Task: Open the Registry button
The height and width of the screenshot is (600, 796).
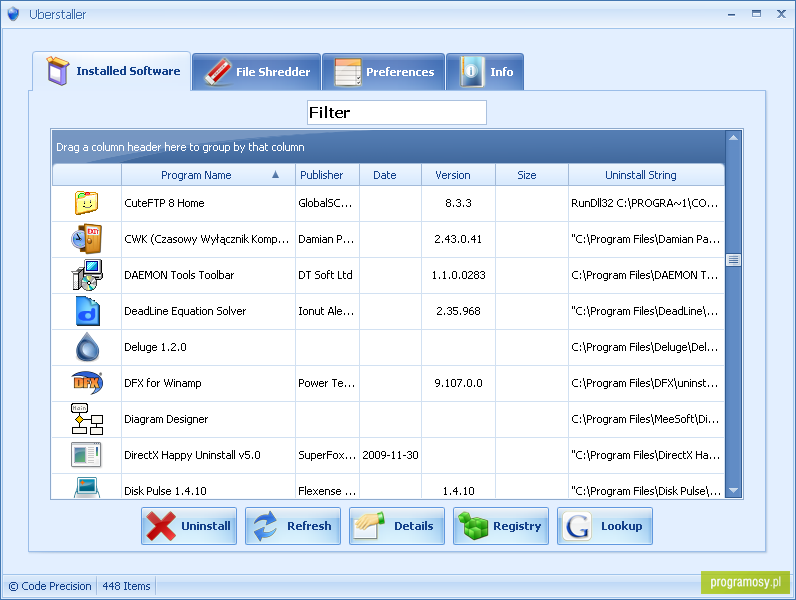Action: (x=501, y=526)
